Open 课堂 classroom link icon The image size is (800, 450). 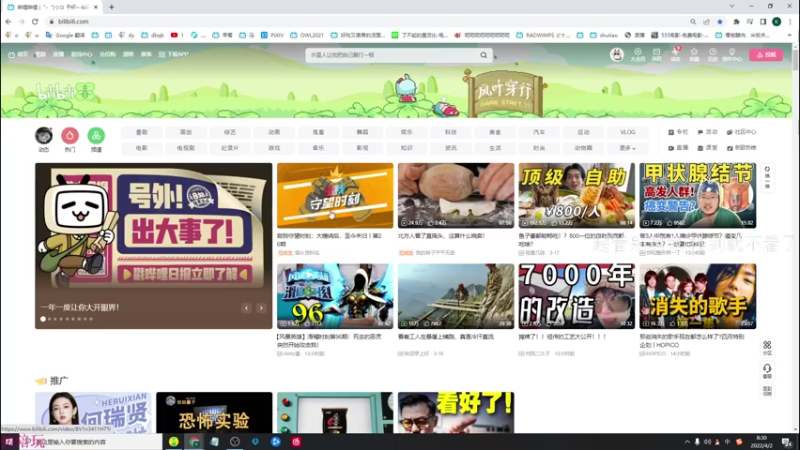[707, 148]
